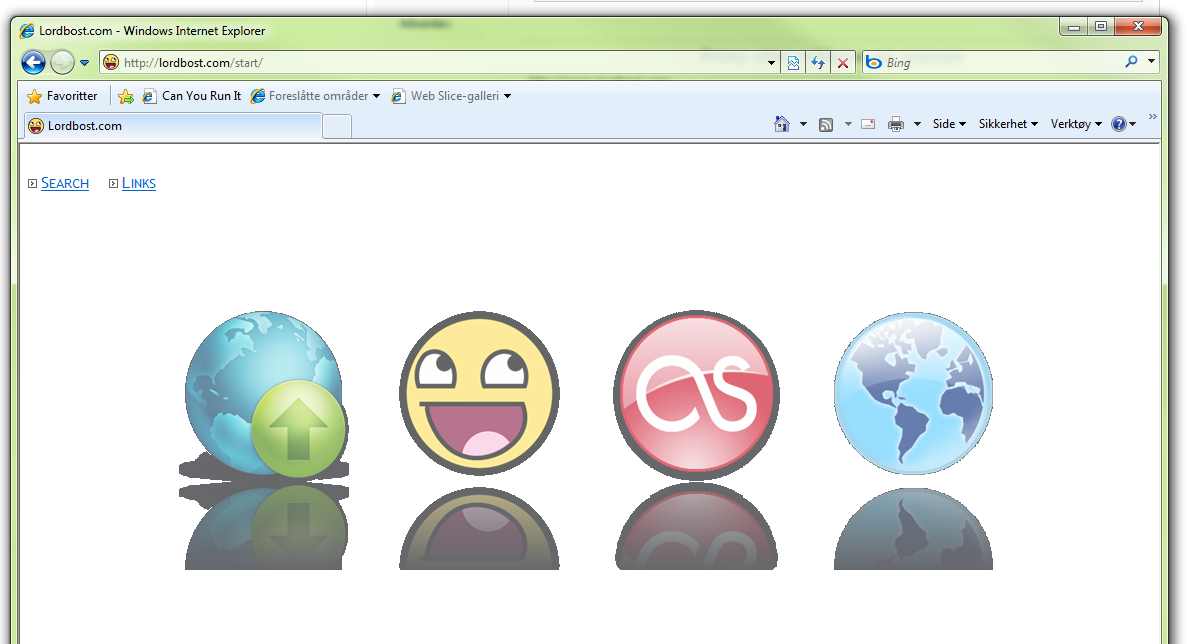Click the RSS feeds icon

826,124
